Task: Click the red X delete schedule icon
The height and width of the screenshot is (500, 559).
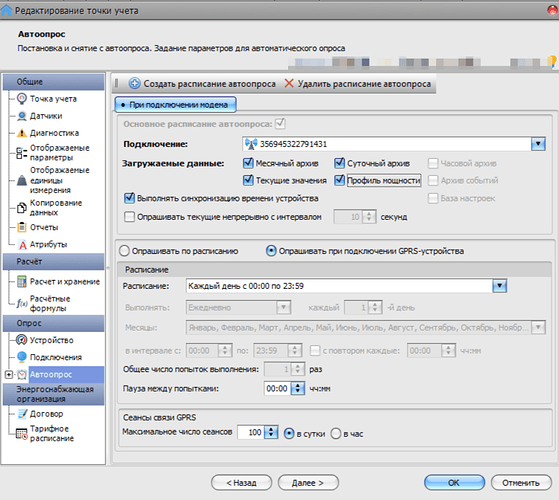Action: coord(289,83)
